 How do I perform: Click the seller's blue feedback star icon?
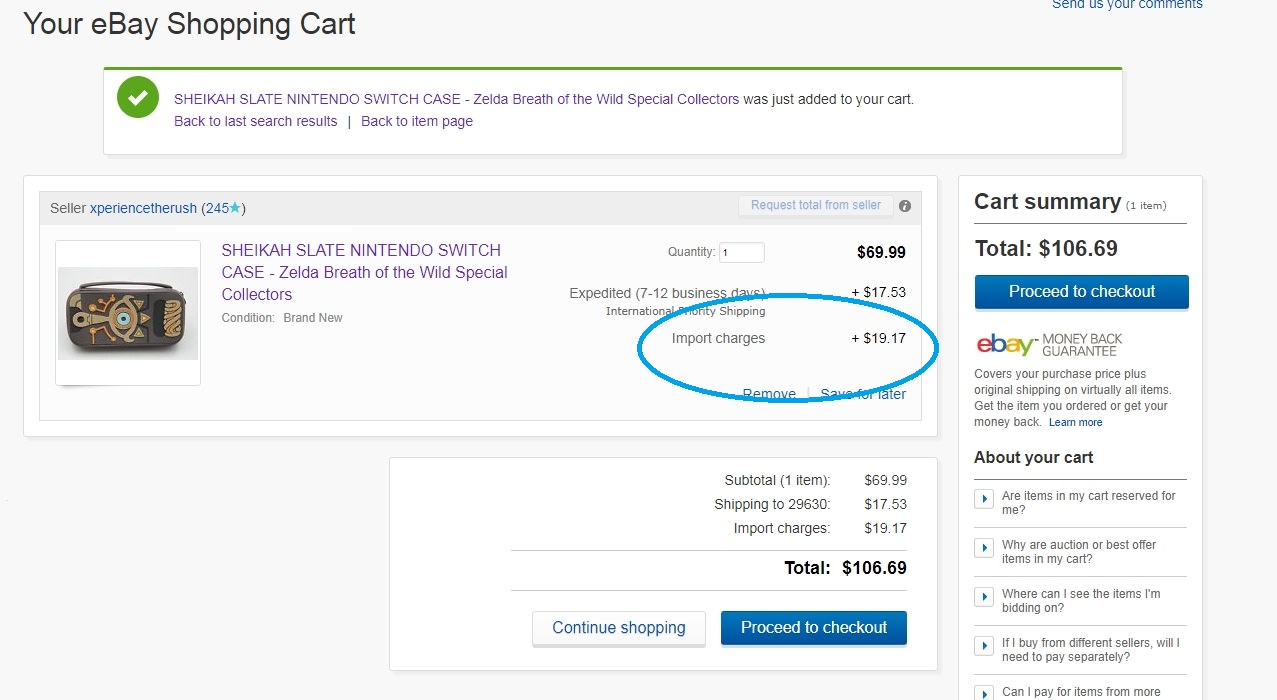pyautogui.click(x=235, y=208)
